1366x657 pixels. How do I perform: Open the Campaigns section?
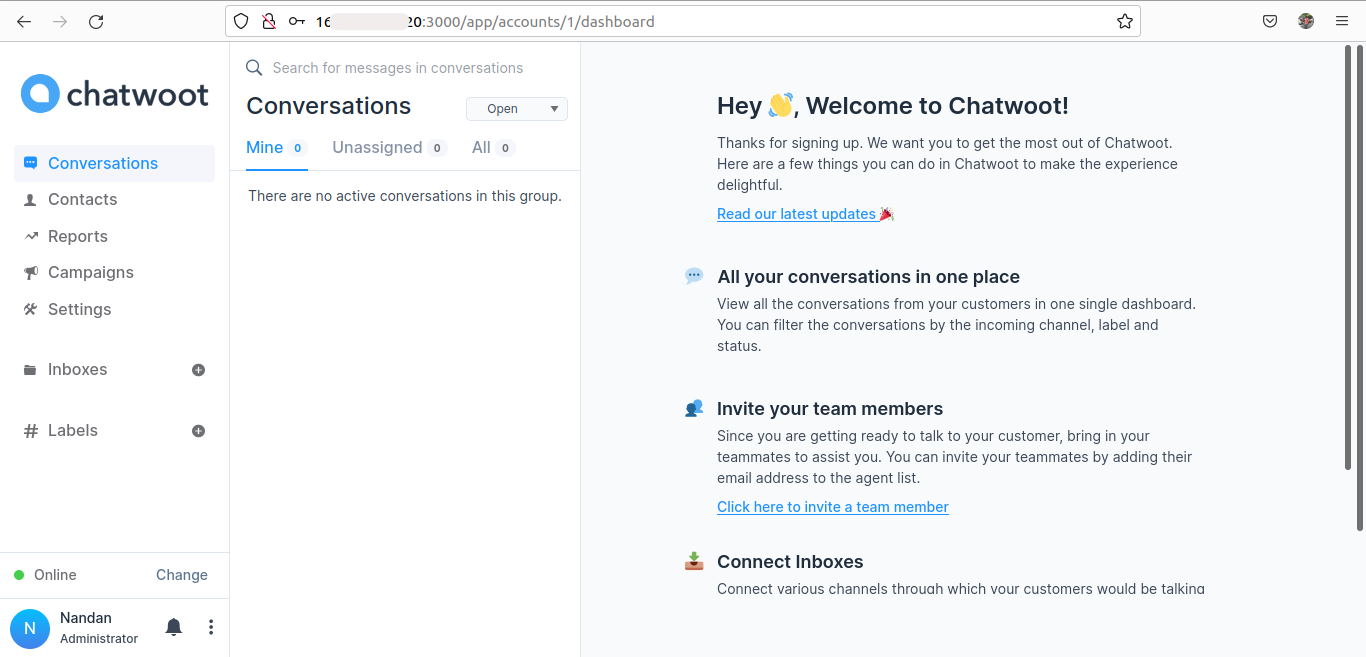tap(91, 272)
